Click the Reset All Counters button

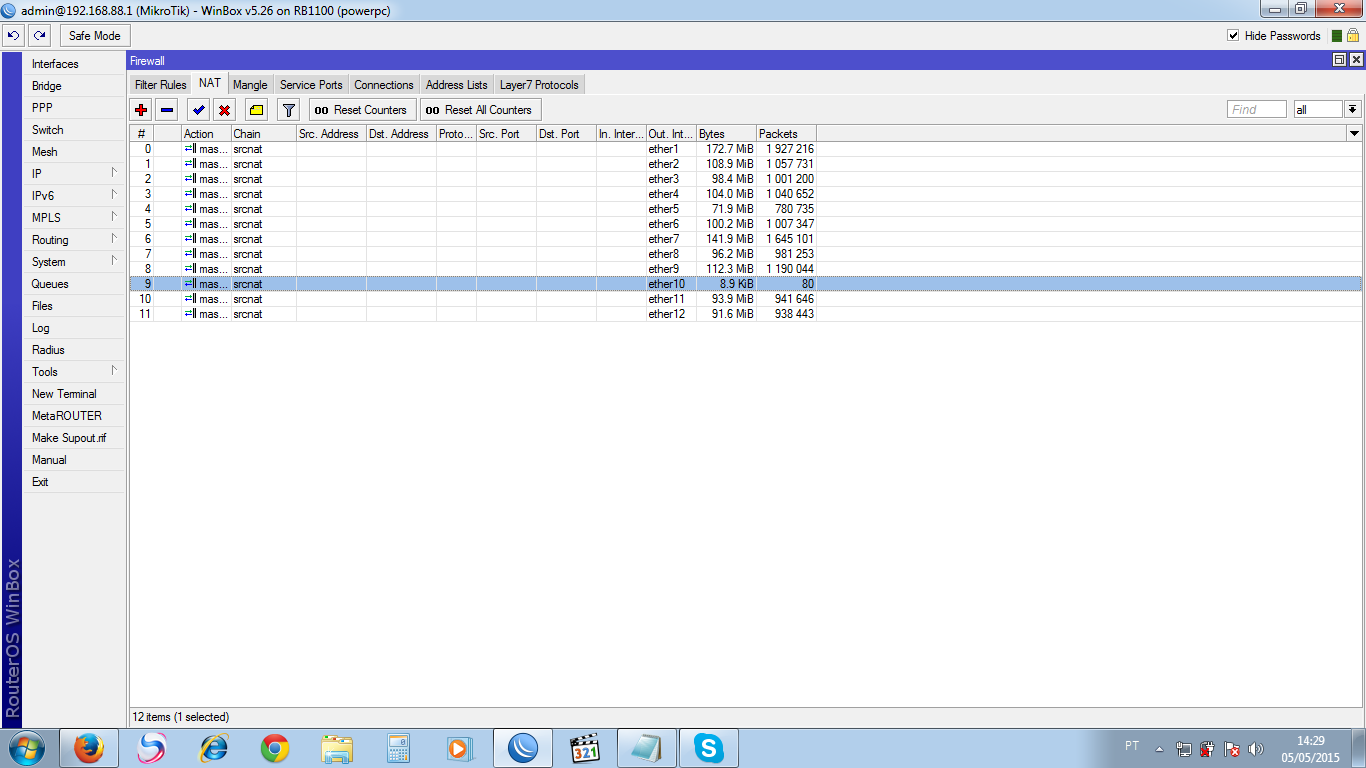(x=481, y=110)
